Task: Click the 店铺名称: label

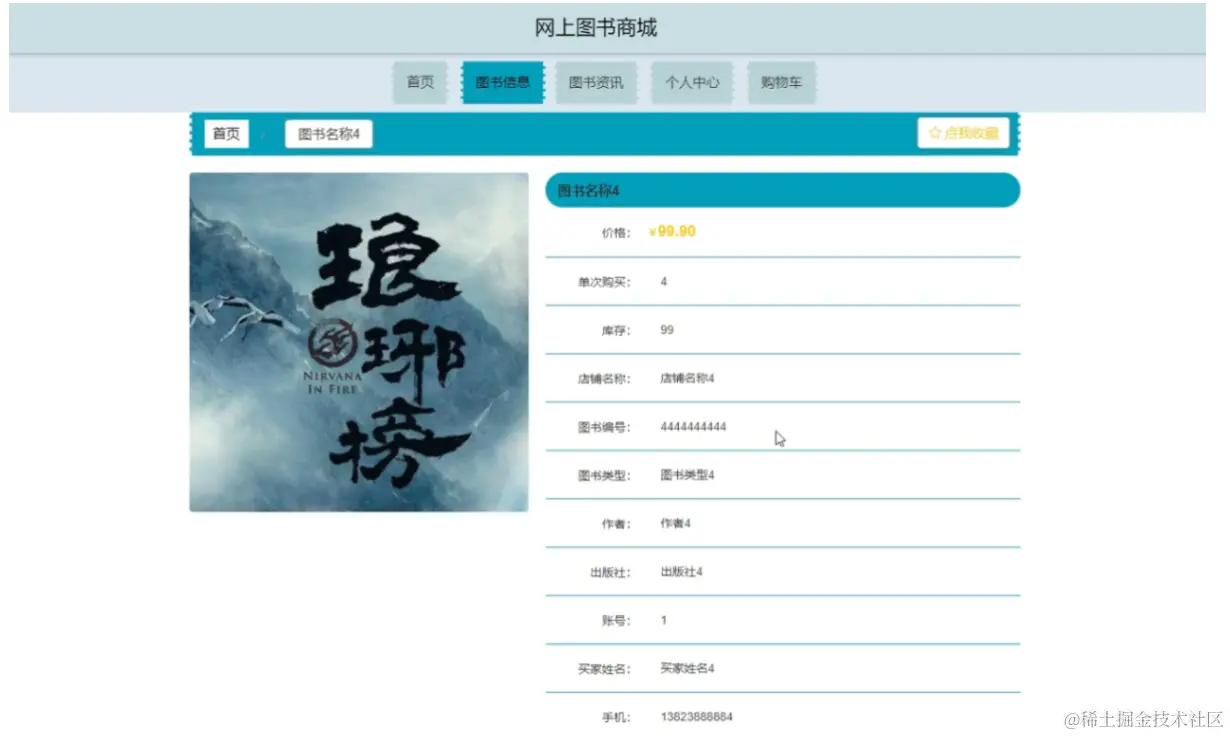Action: point(604,379)
